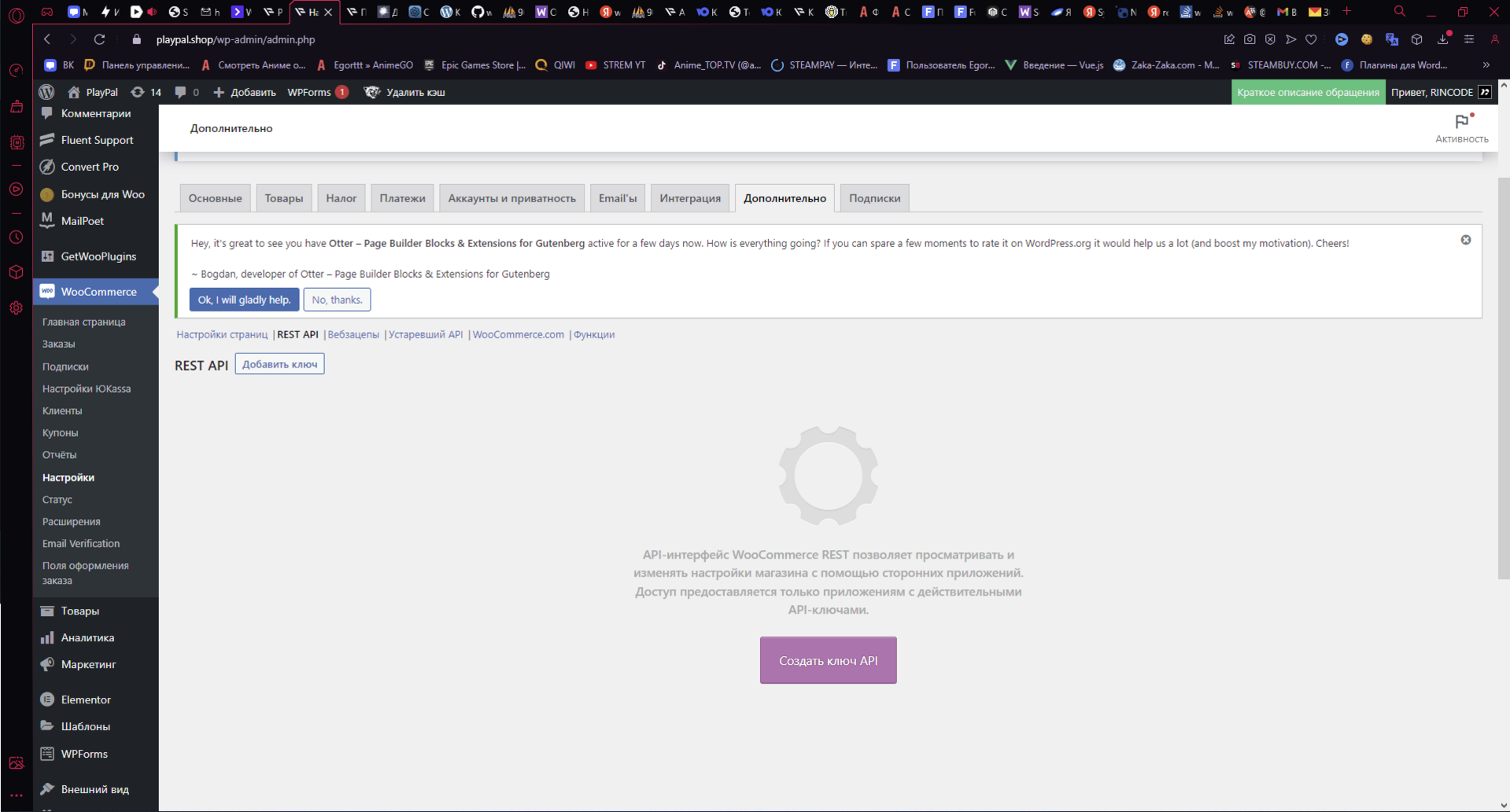This screenshot has height=812, width=1510.
Task: Open Fluent Support sidebar item
Action: 96,140
